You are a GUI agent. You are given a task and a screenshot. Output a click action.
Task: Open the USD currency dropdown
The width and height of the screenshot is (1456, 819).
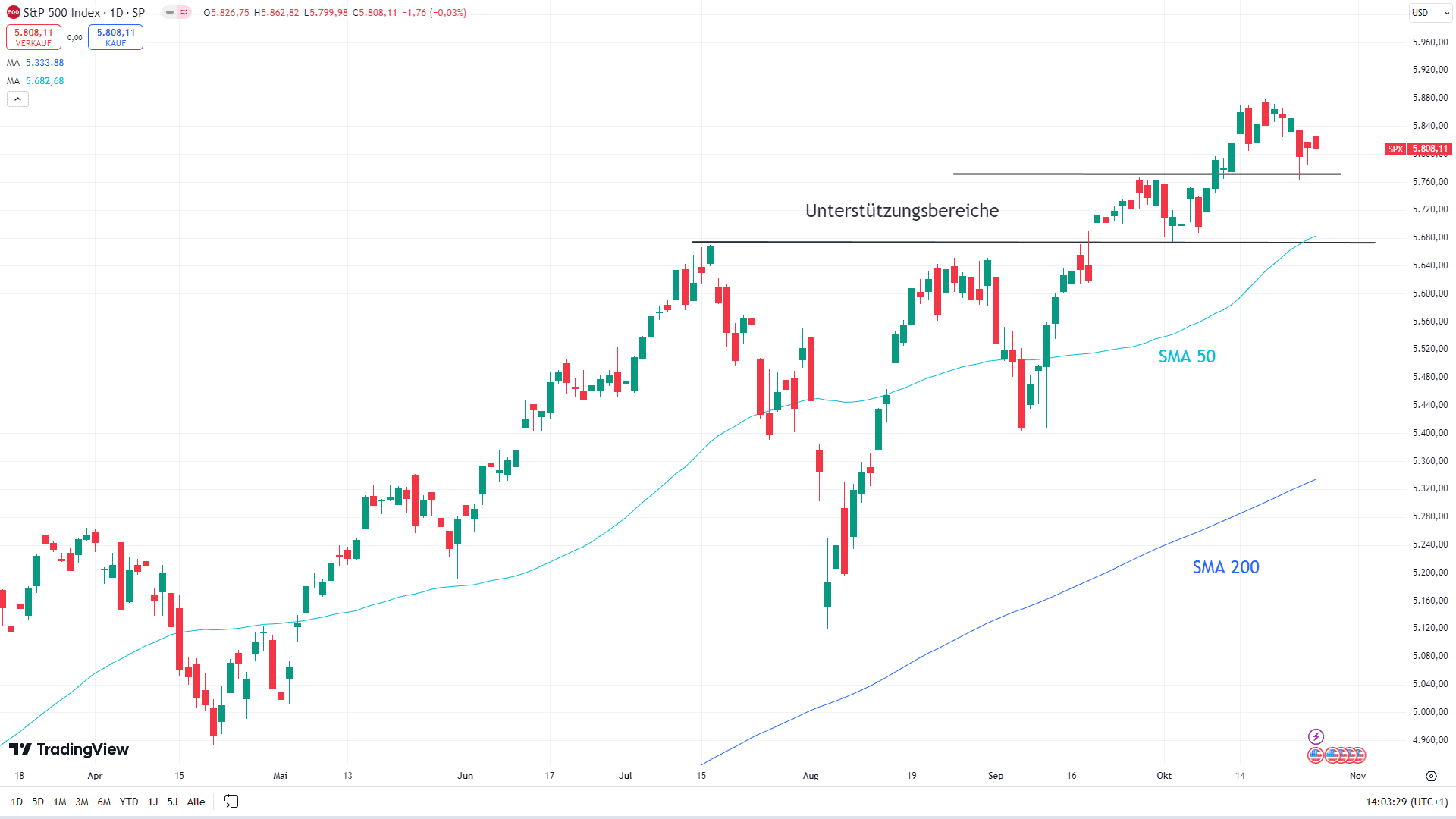tap(1430, 12)
